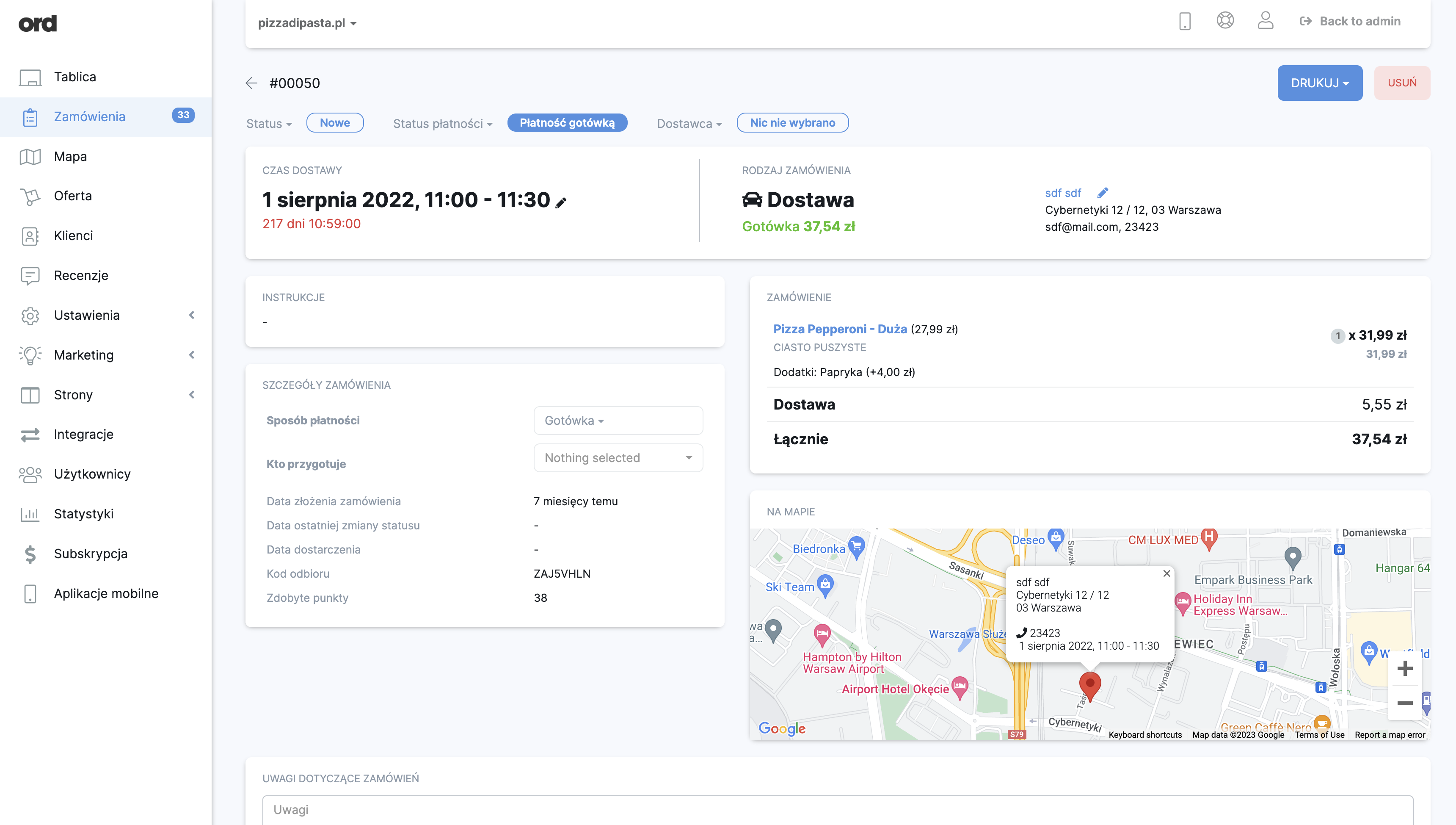Open the pizzadipasta.pl site selector
This screenshot has height=825, width=1456.
coord(307,23)
